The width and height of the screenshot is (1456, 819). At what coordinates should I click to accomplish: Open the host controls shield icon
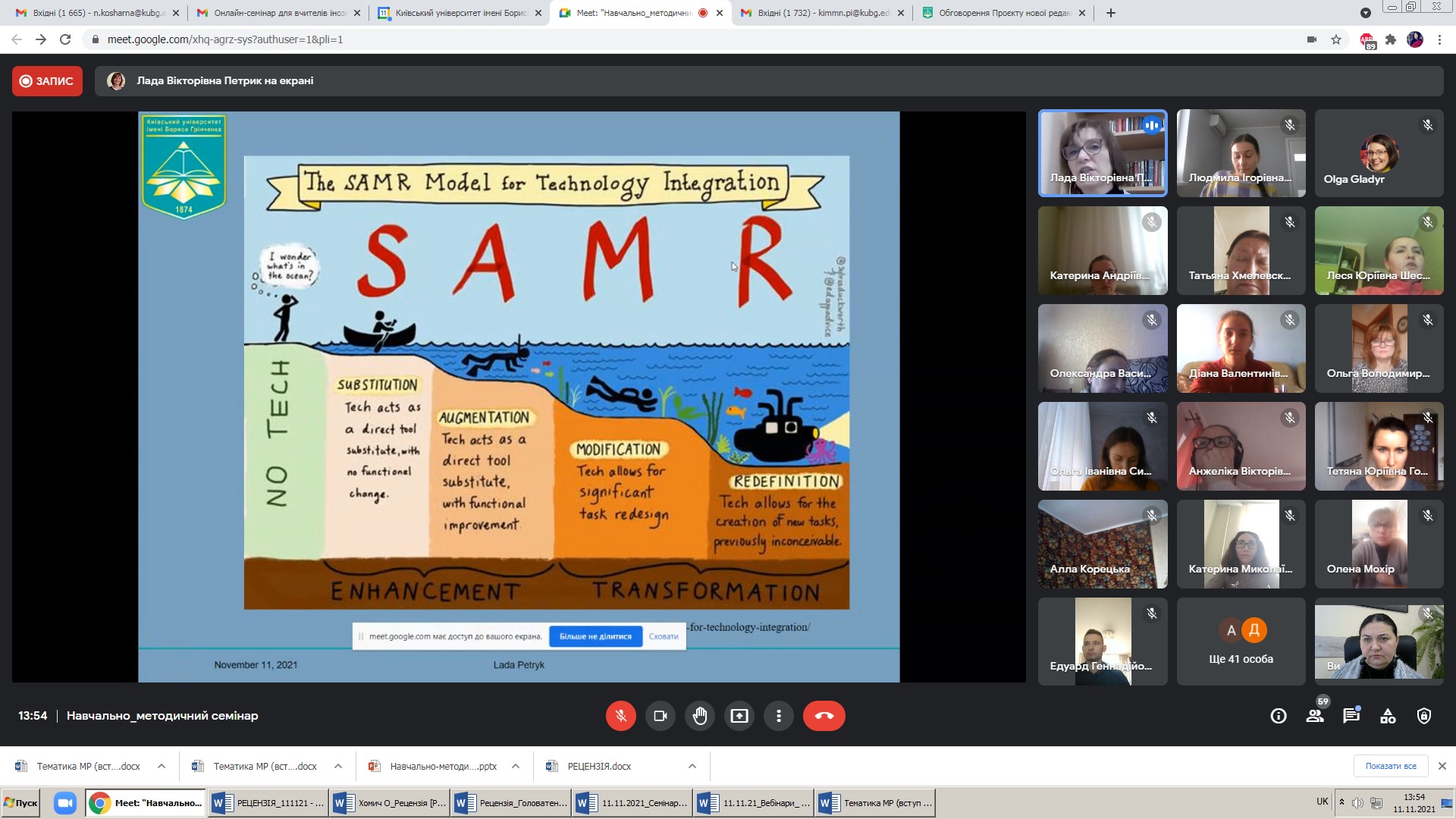(1424, 716)
